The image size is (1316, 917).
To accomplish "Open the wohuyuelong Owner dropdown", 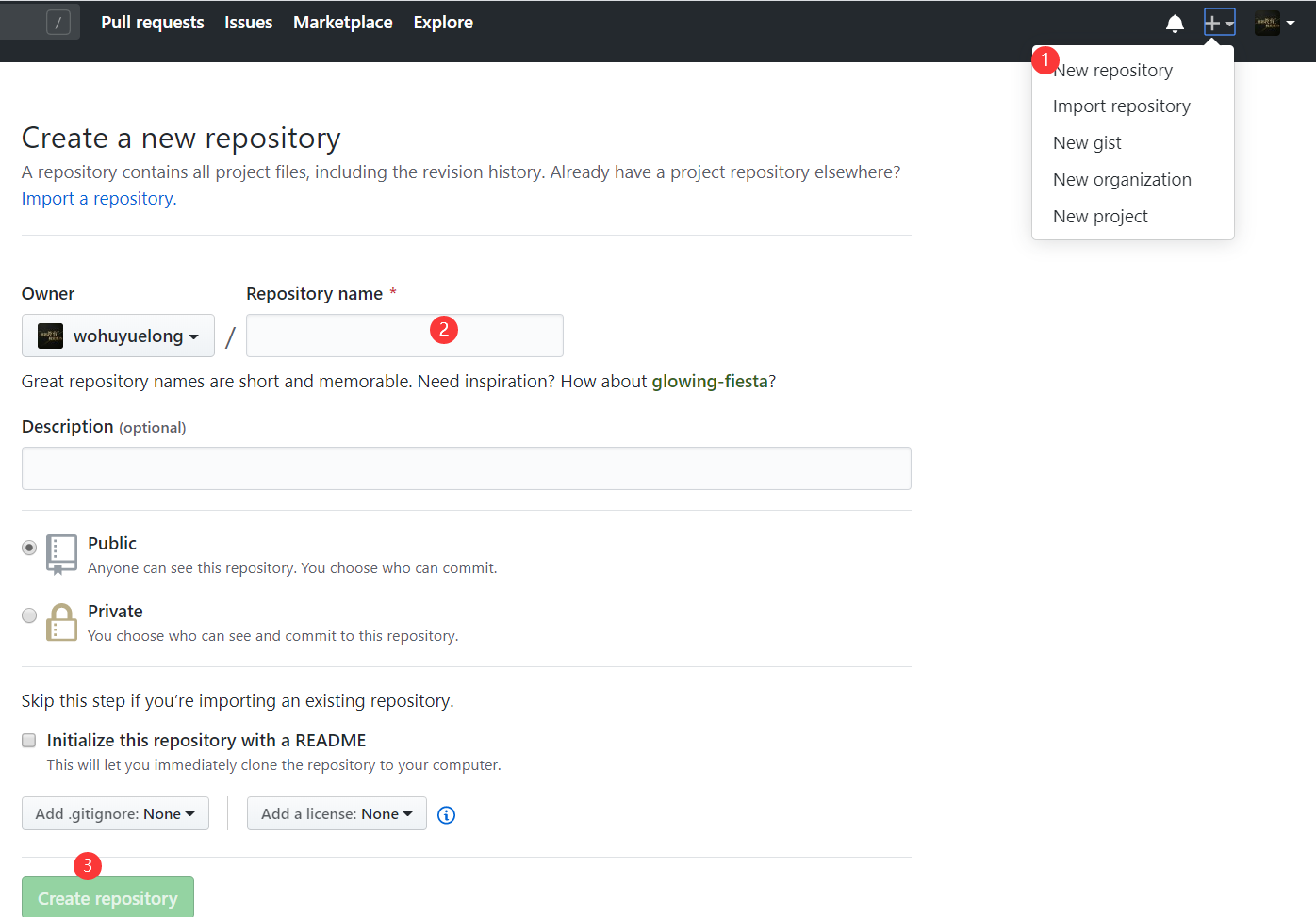I will [118, 336].
